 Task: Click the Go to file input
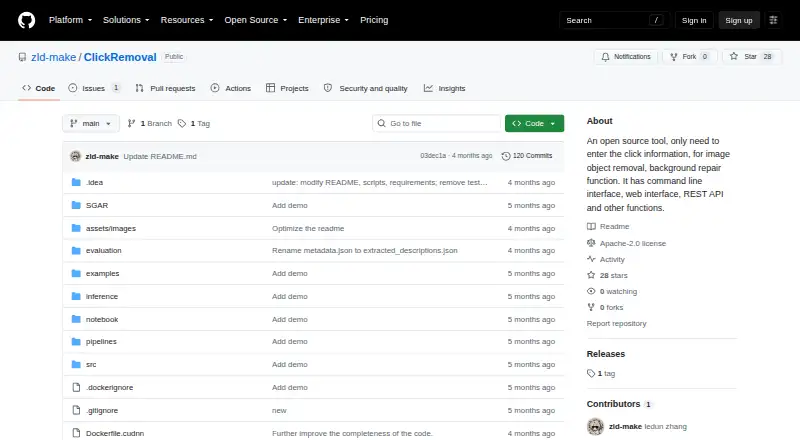(x=437, y=124)
